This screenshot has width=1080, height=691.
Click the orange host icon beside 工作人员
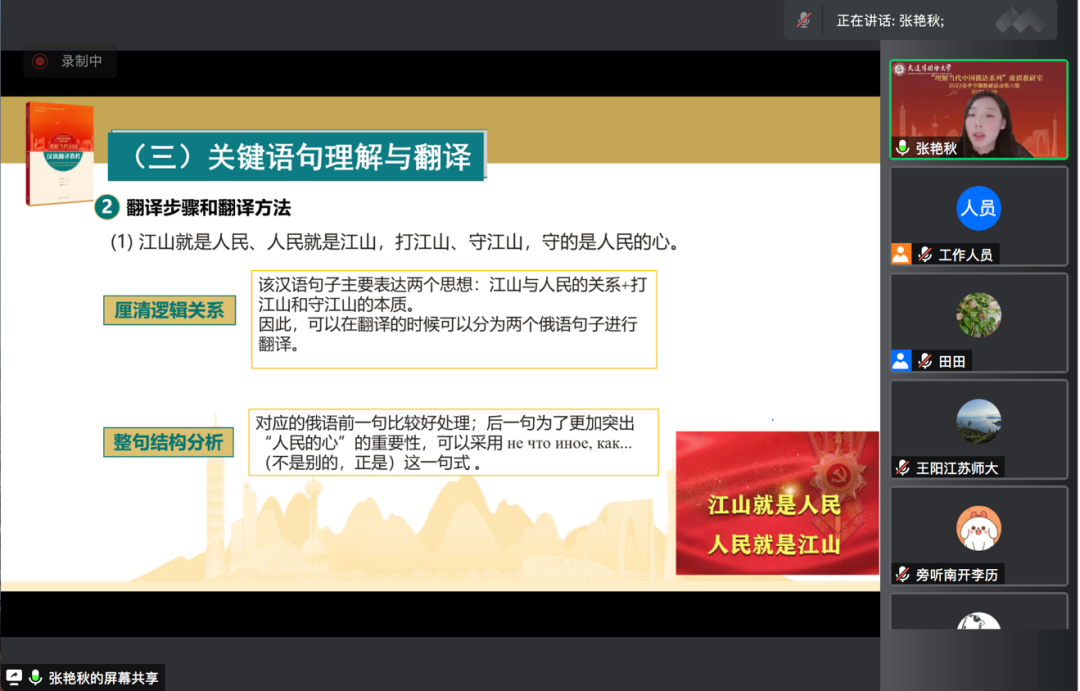click(x=902, y=254)
